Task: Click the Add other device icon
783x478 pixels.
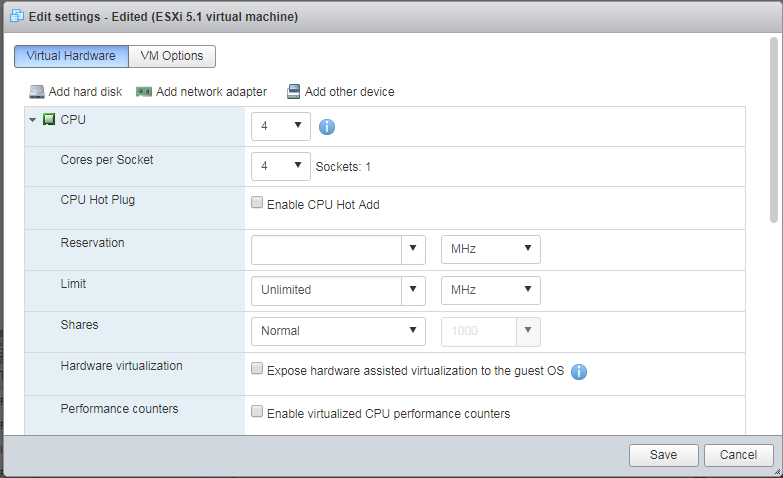Action: [294, 92]
